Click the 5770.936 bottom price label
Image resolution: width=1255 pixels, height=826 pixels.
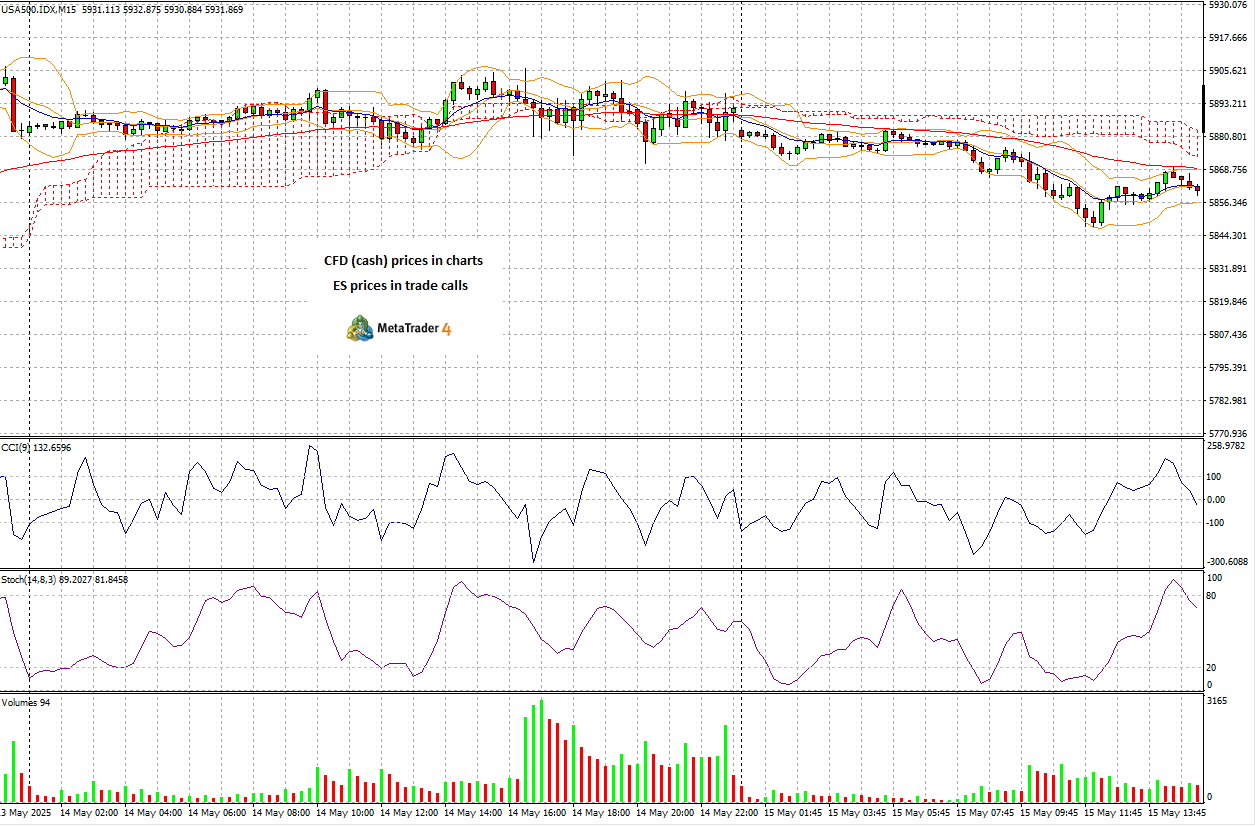tap(1226, 434)
